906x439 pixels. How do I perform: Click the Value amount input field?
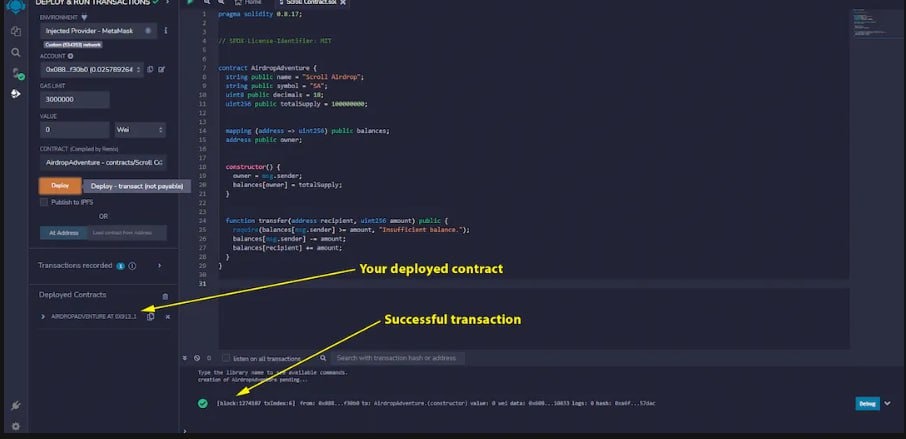coord(75,130)
